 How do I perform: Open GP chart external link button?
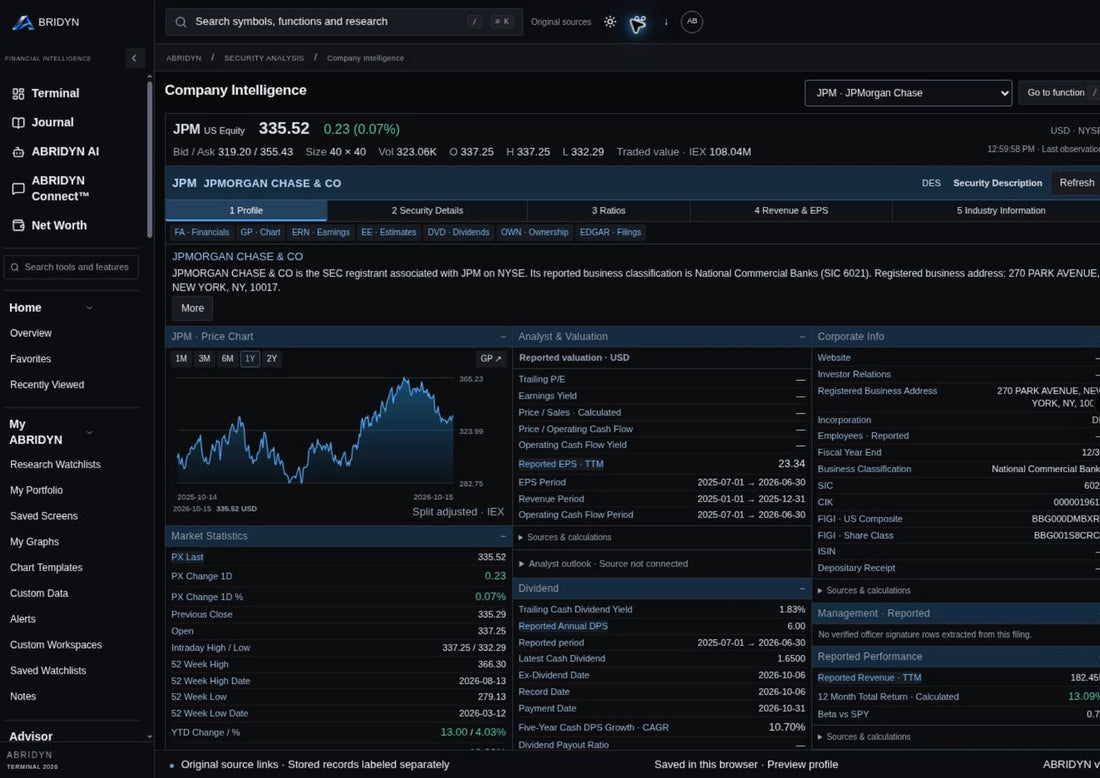click(x=490, y=358)
